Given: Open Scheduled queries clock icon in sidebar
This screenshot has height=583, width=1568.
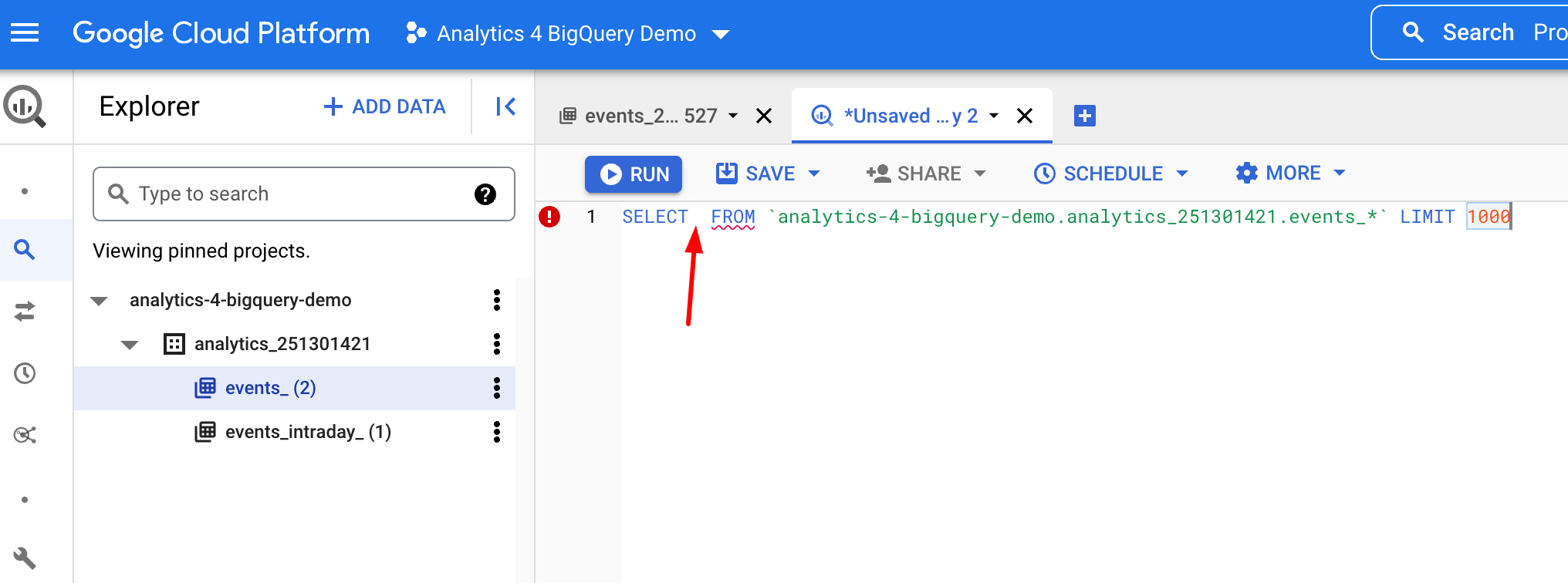Looking at the screenshot, I should [x=25, y=373].
